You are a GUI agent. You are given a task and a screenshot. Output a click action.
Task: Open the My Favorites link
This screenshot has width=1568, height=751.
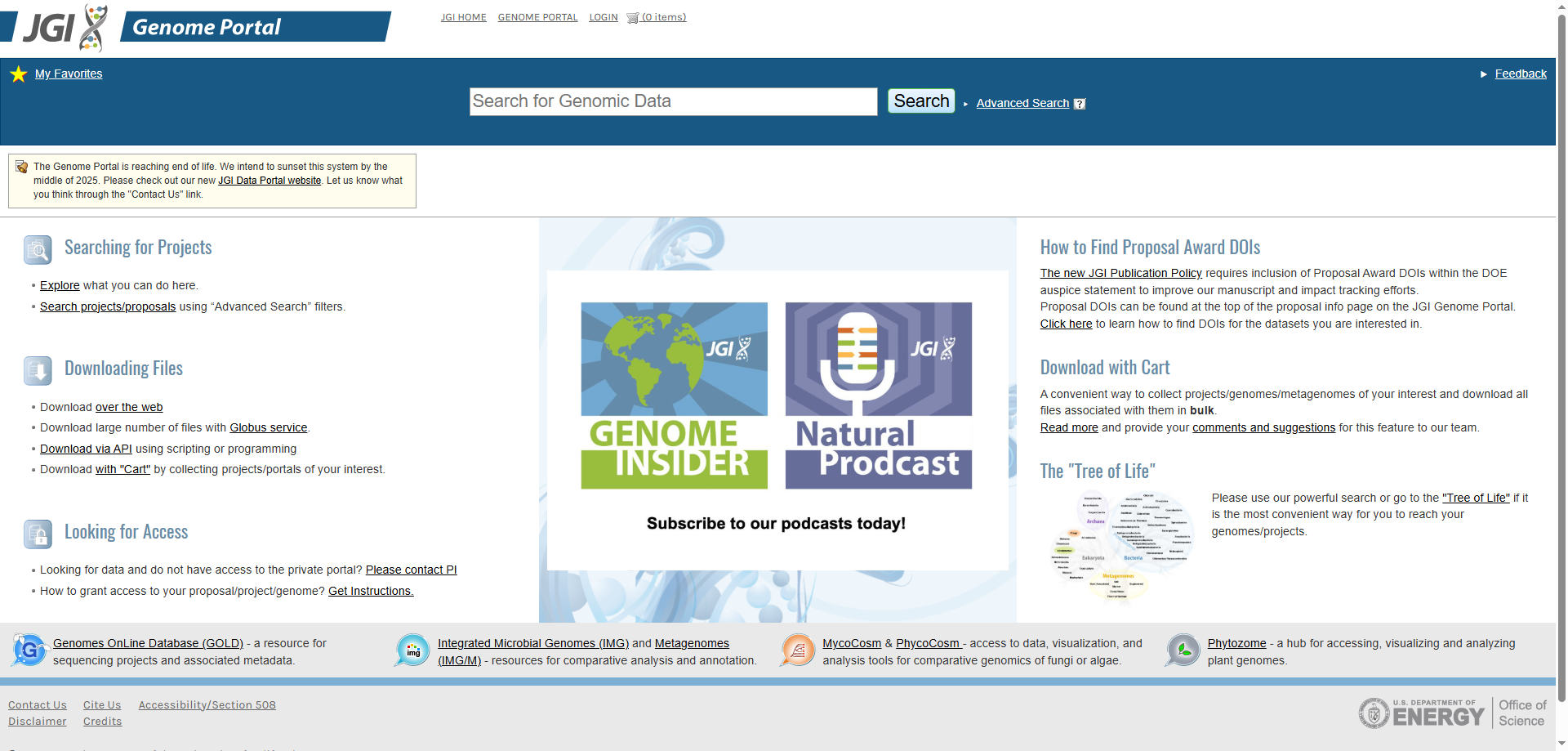coord(69,74)
